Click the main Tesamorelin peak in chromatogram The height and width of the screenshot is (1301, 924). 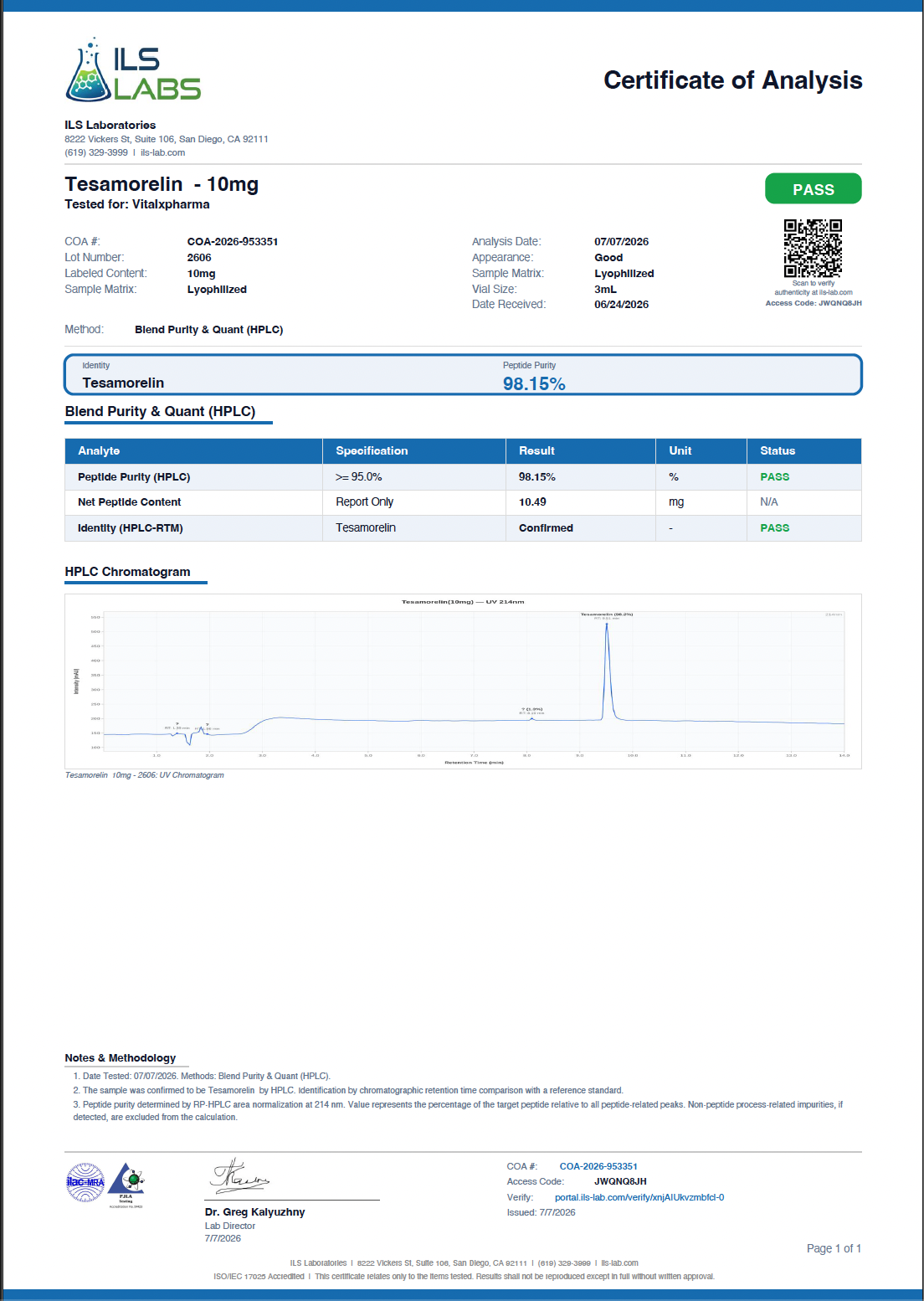[607, 670]
